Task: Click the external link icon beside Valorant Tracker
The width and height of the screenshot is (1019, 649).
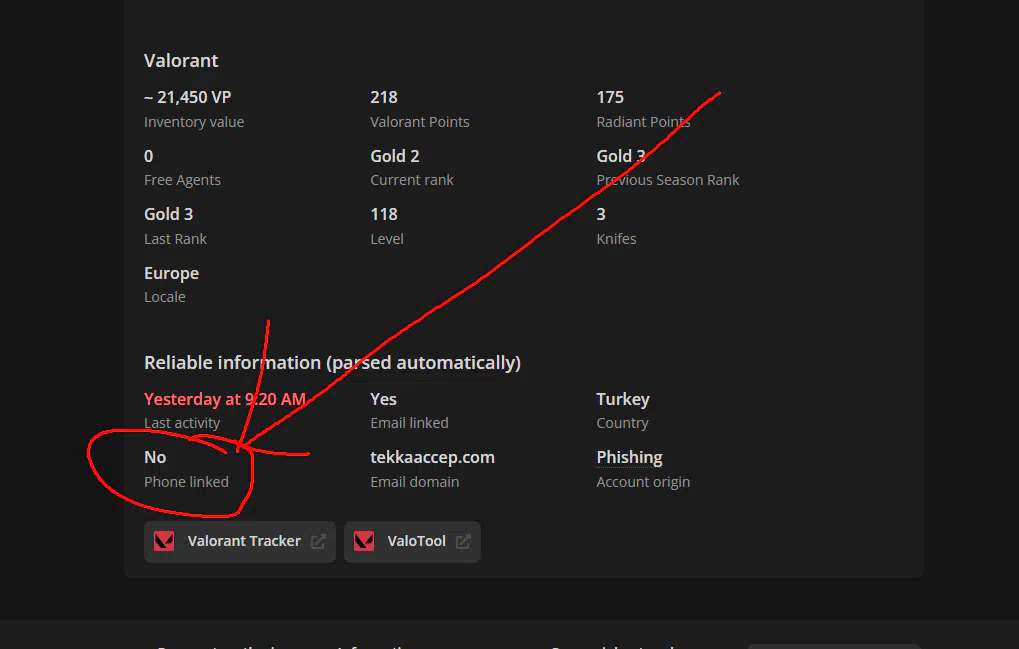Action: click(318, 541)
